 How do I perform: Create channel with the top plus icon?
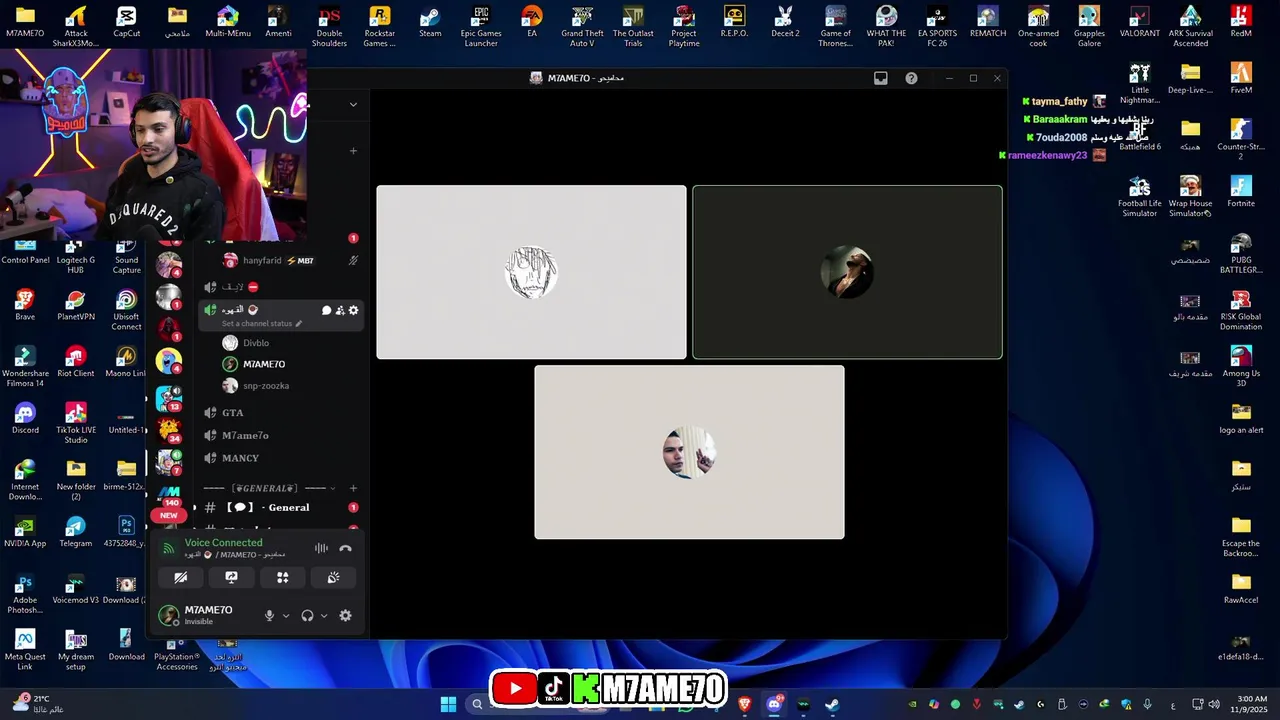pos(353,151)
